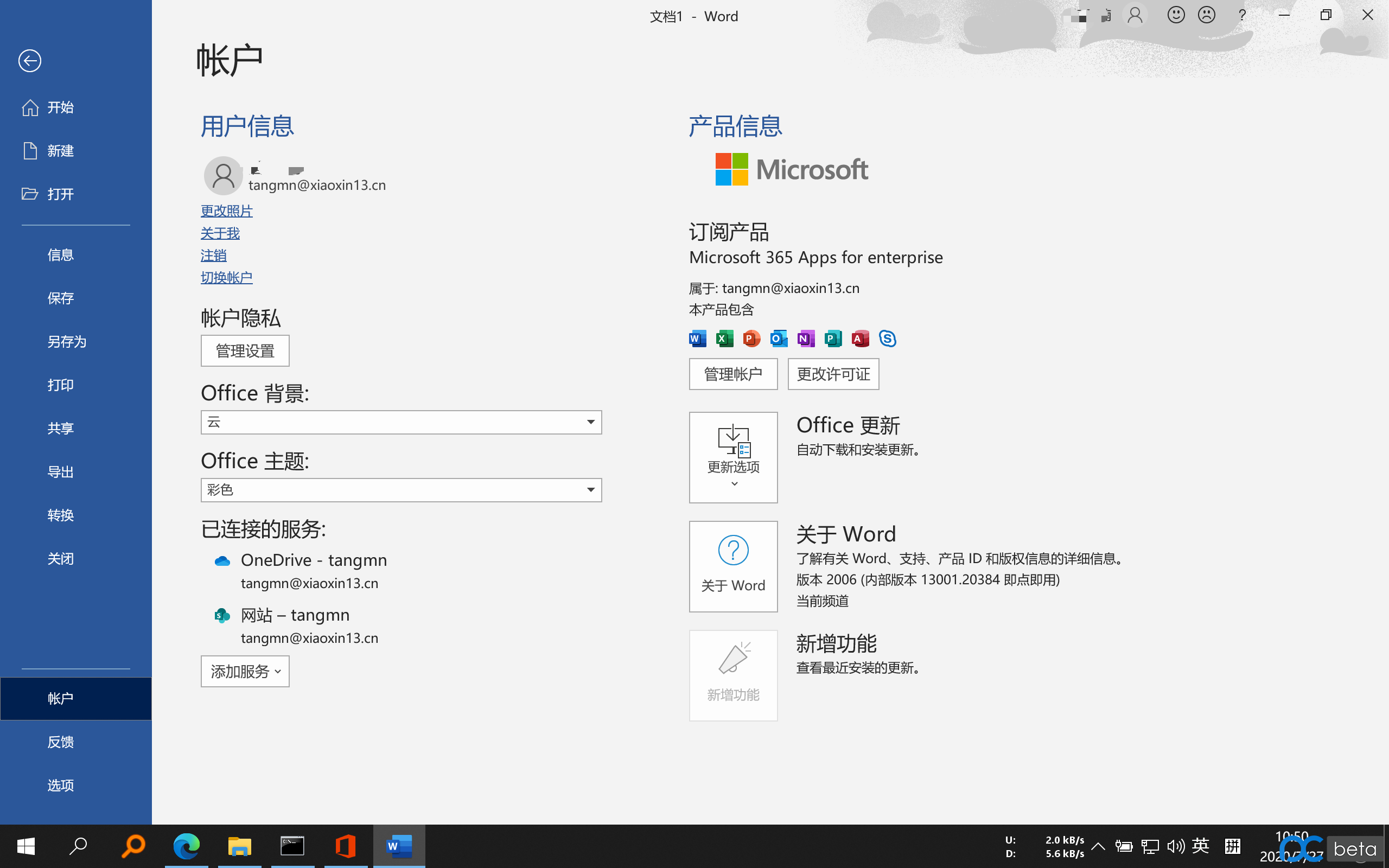Open the 更新选项 dropdown button
This screenshot has width=1389, height=868.
[733, 457]
